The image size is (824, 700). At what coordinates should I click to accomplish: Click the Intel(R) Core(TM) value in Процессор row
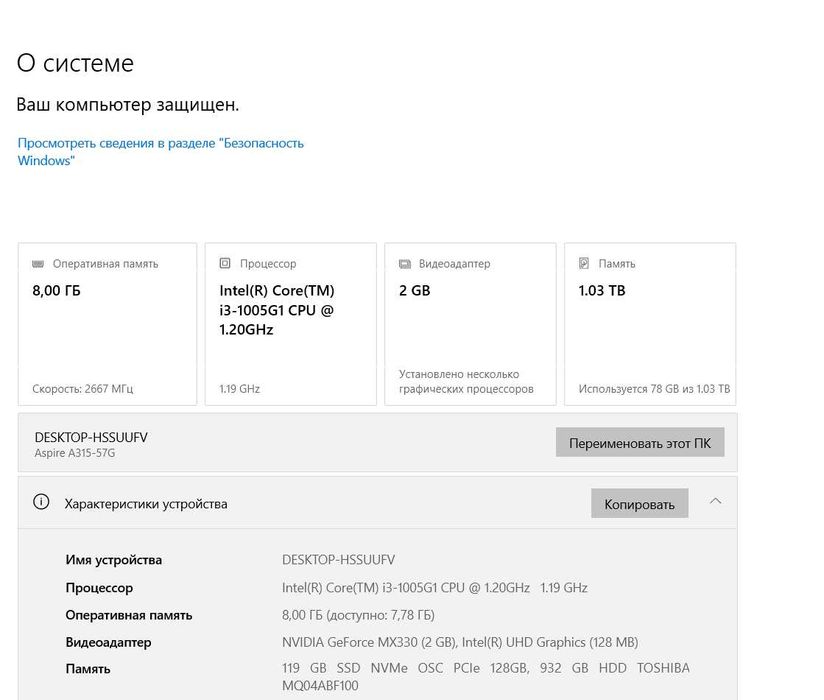[435, 588]
